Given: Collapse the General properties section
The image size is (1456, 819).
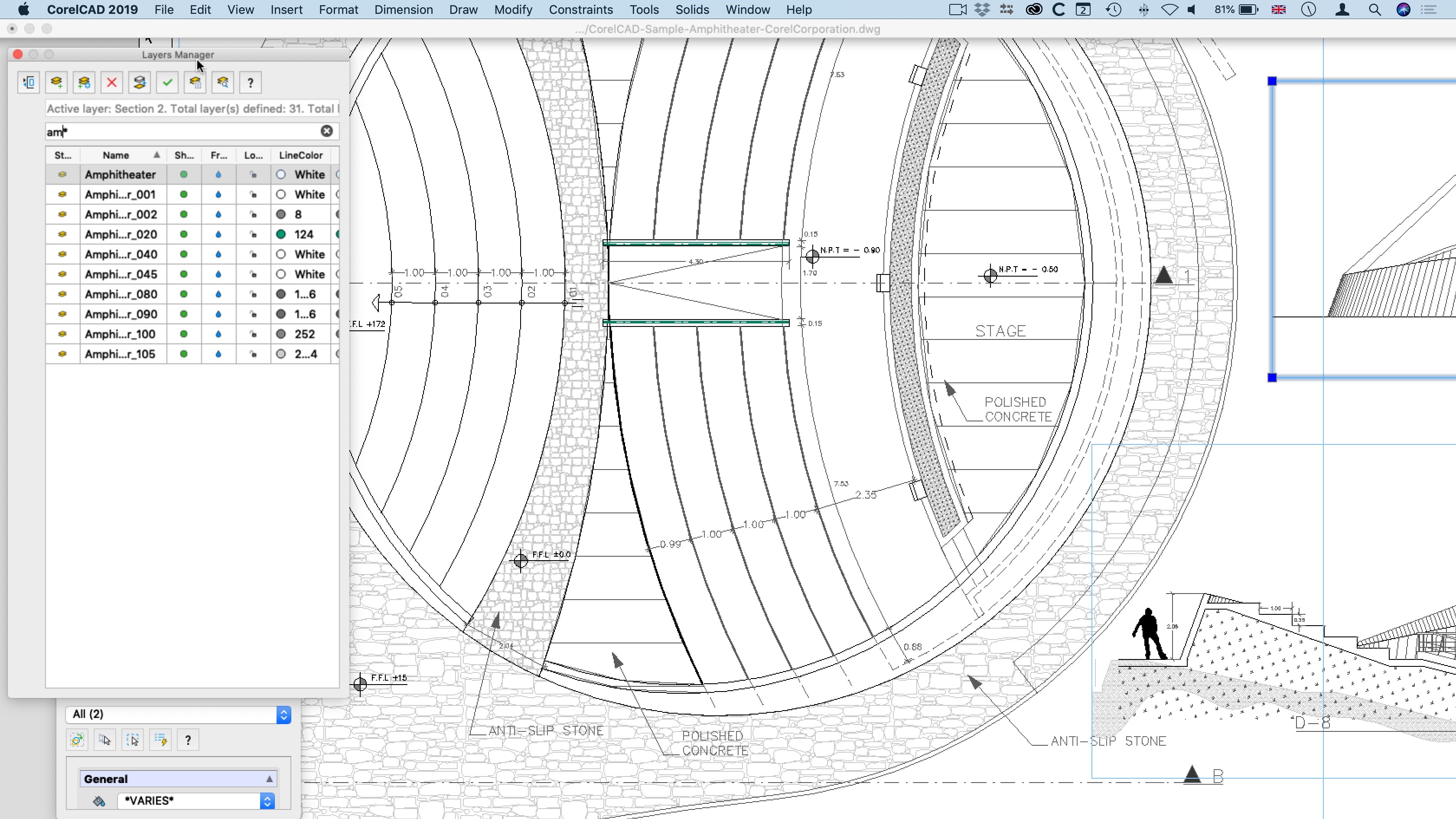Looking at the screenshot, I should [270, 779].
